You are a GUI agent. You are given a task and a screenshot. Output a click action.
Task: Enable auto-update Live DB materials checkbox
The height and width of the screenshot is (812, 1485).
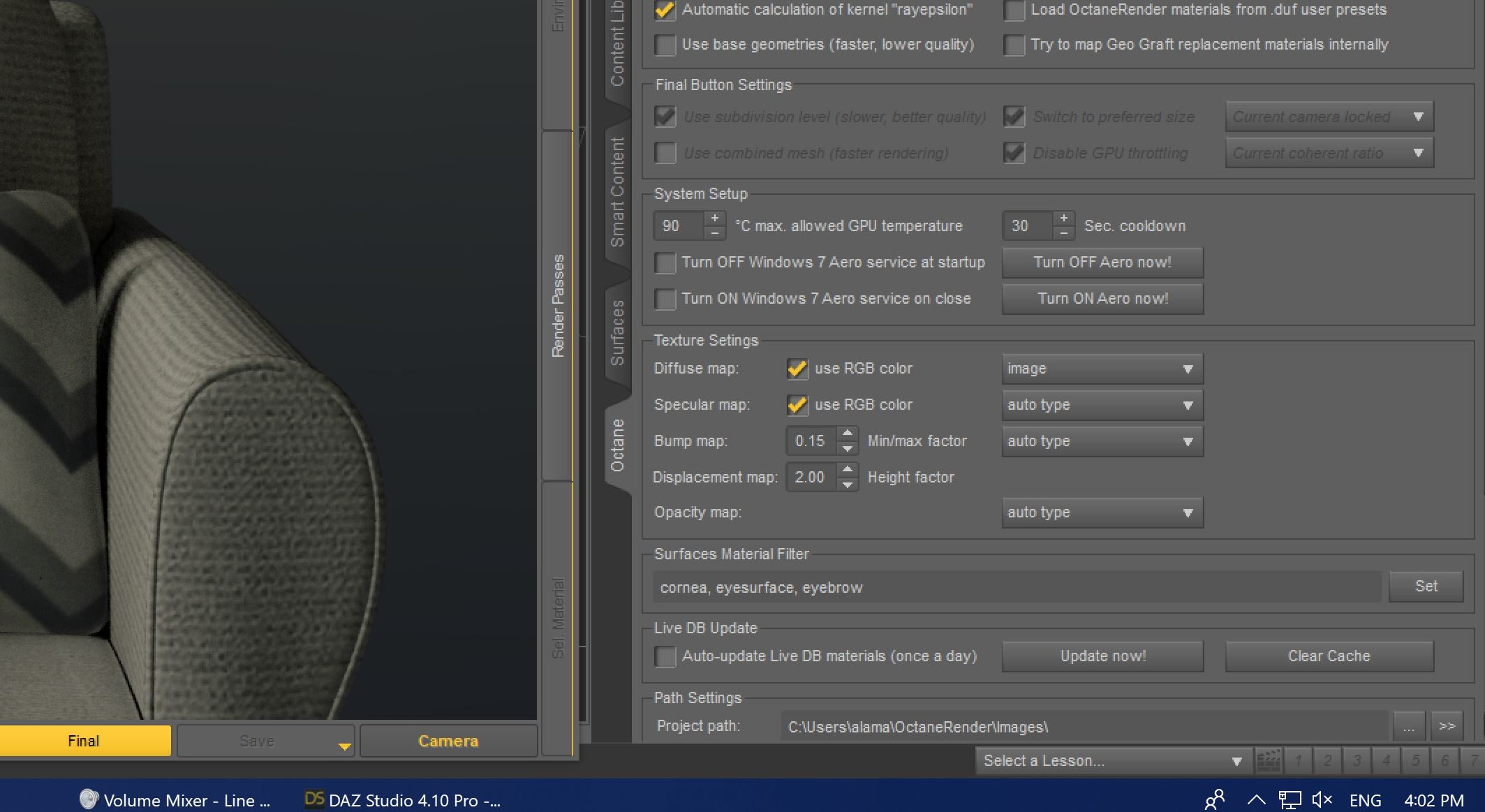(665, 656)
